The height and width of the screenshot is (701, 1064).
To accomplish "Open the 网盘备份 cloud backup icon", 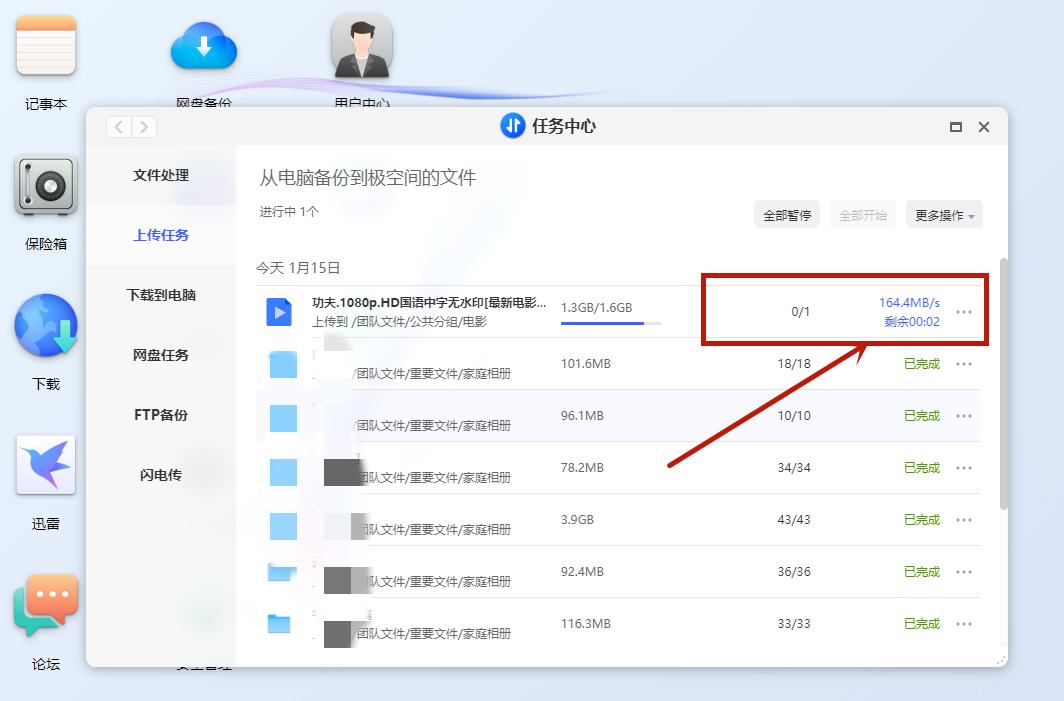I will 204,46.
